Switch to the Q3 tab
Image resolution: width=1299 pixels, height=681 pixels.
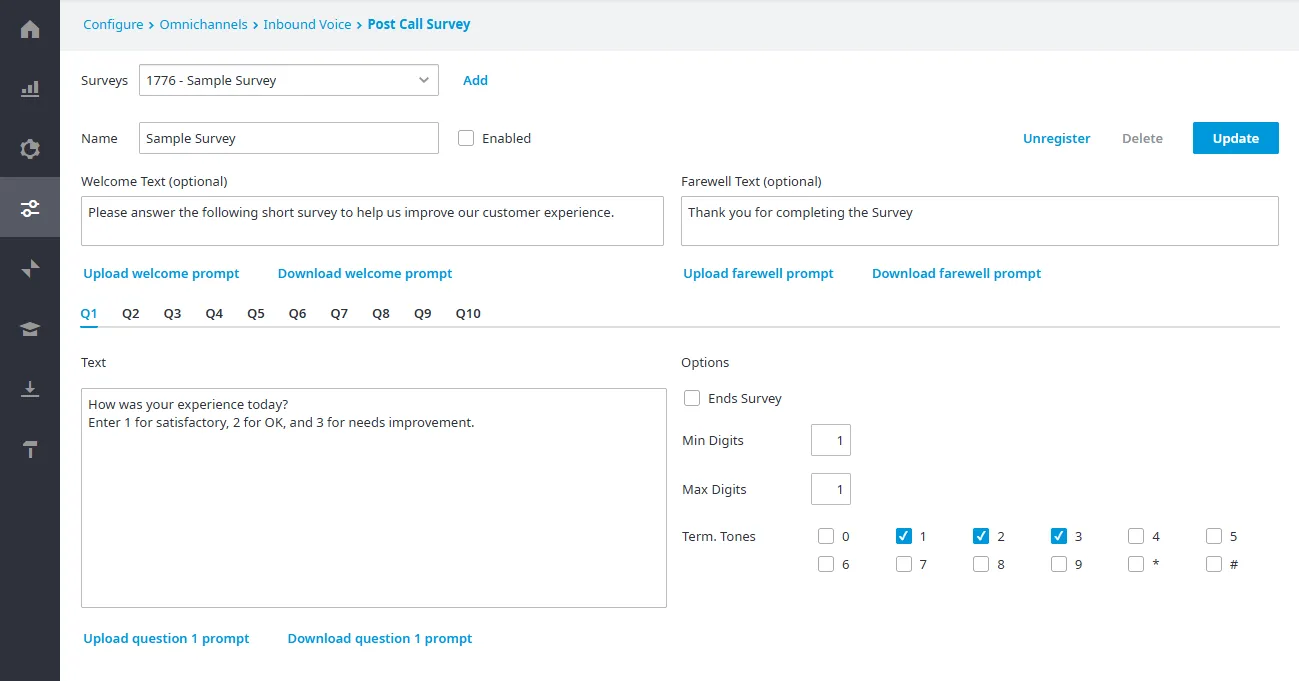tap(173, 313)
